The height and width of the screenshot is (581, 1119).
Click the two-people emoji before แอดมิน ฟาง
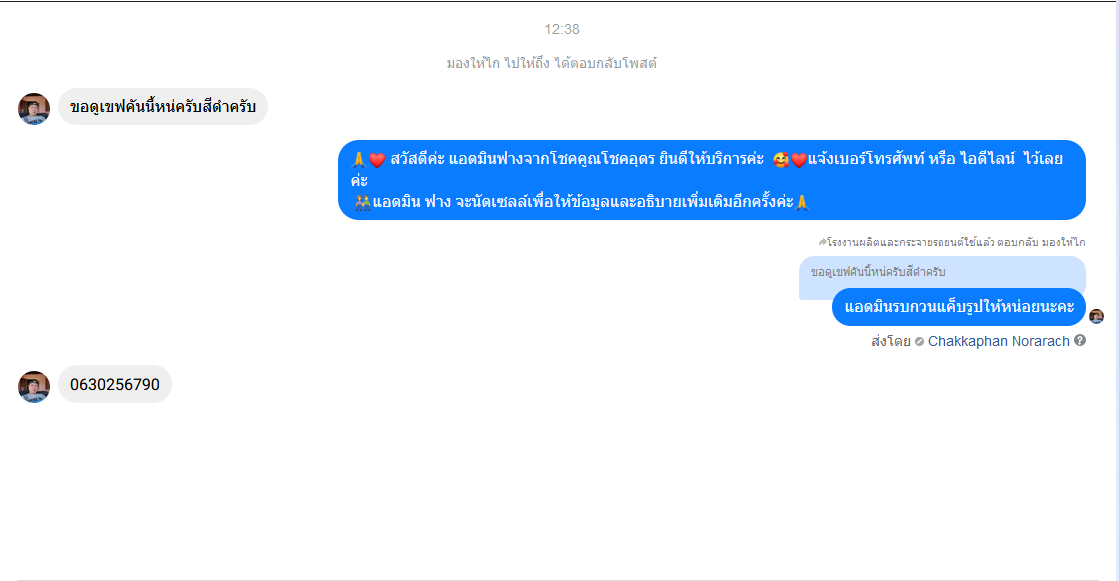click(x=363, y=203)
